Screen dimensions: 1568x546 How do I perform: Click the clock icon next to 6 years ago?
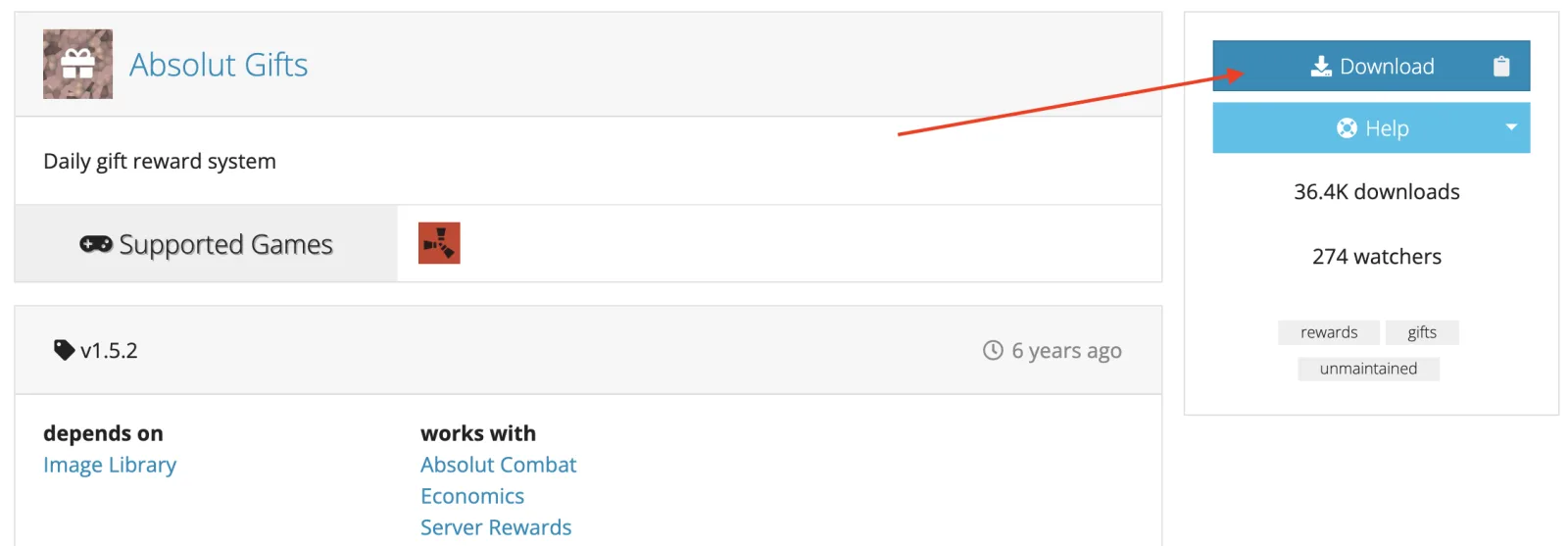click(993, 350)
